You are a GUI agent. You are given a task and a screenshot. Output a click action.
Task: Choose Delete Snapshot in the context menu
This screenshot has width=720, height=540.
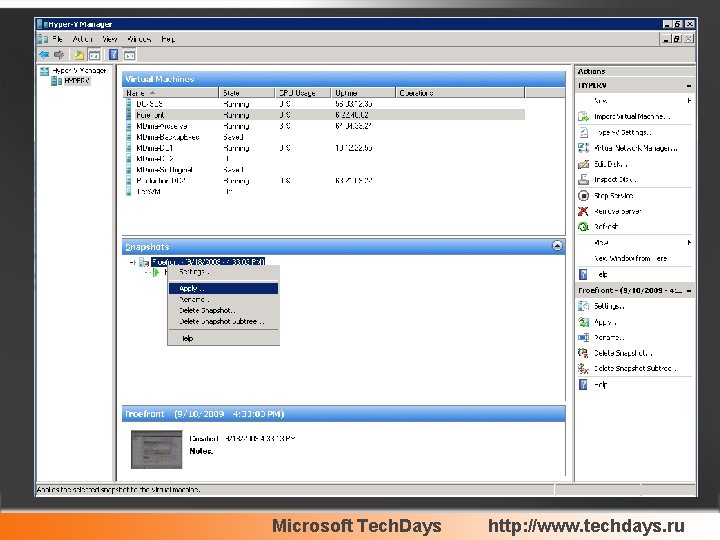223,310
